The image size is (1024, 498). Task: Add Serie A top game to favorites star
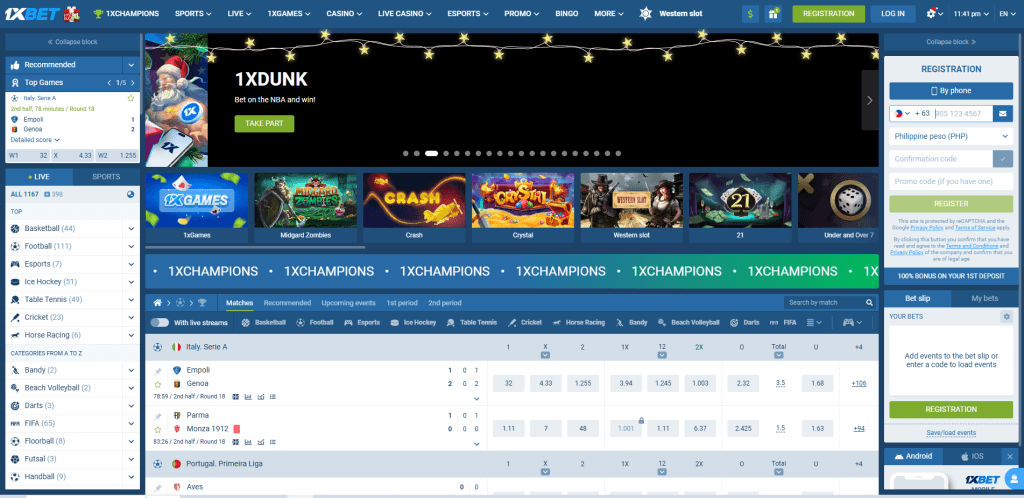[131, 98]
